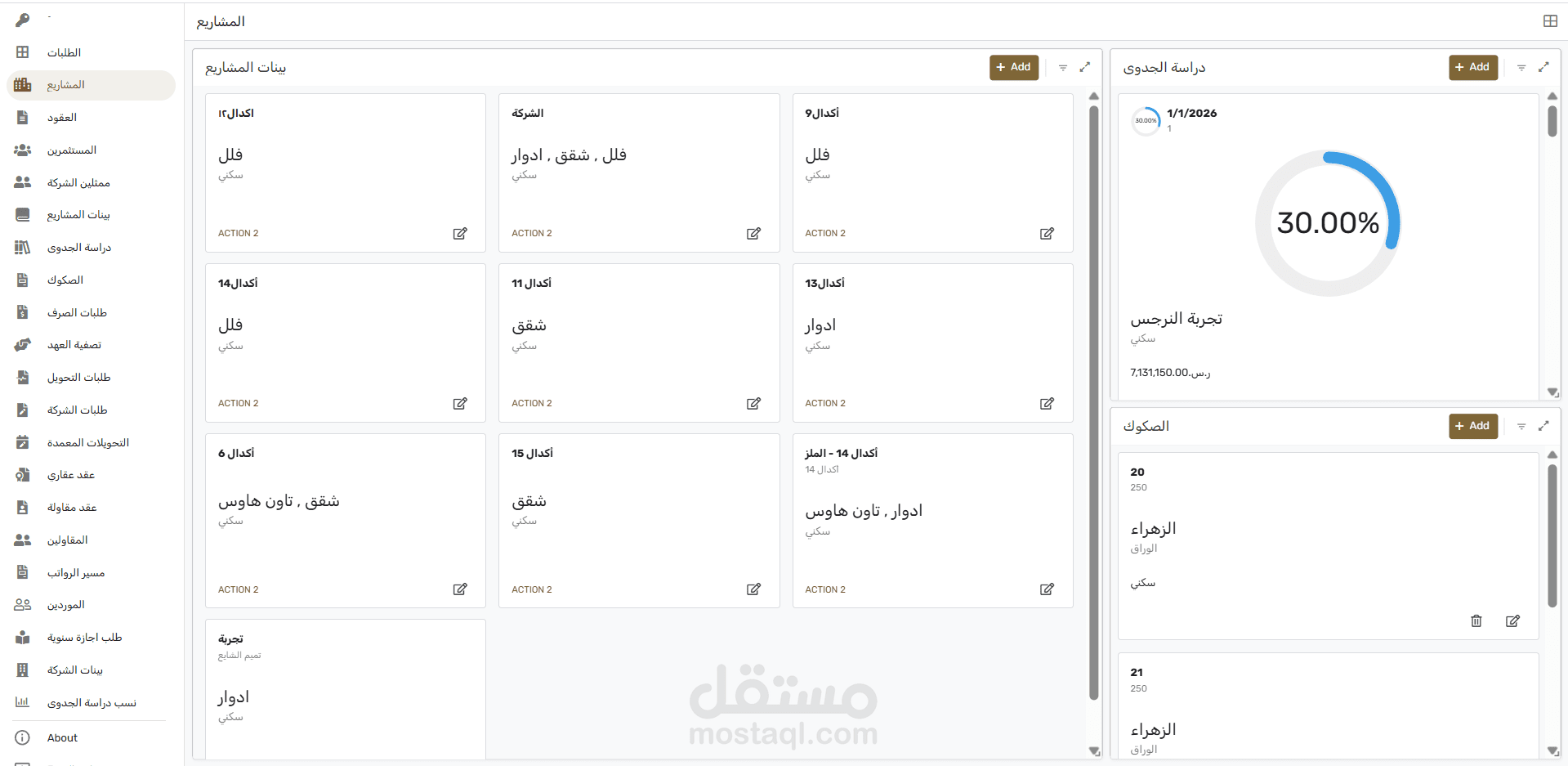The width and height of the screenshot is (1568, 766).
Task: Edit the أكدال 6 project card
Action: pos(460,589)
